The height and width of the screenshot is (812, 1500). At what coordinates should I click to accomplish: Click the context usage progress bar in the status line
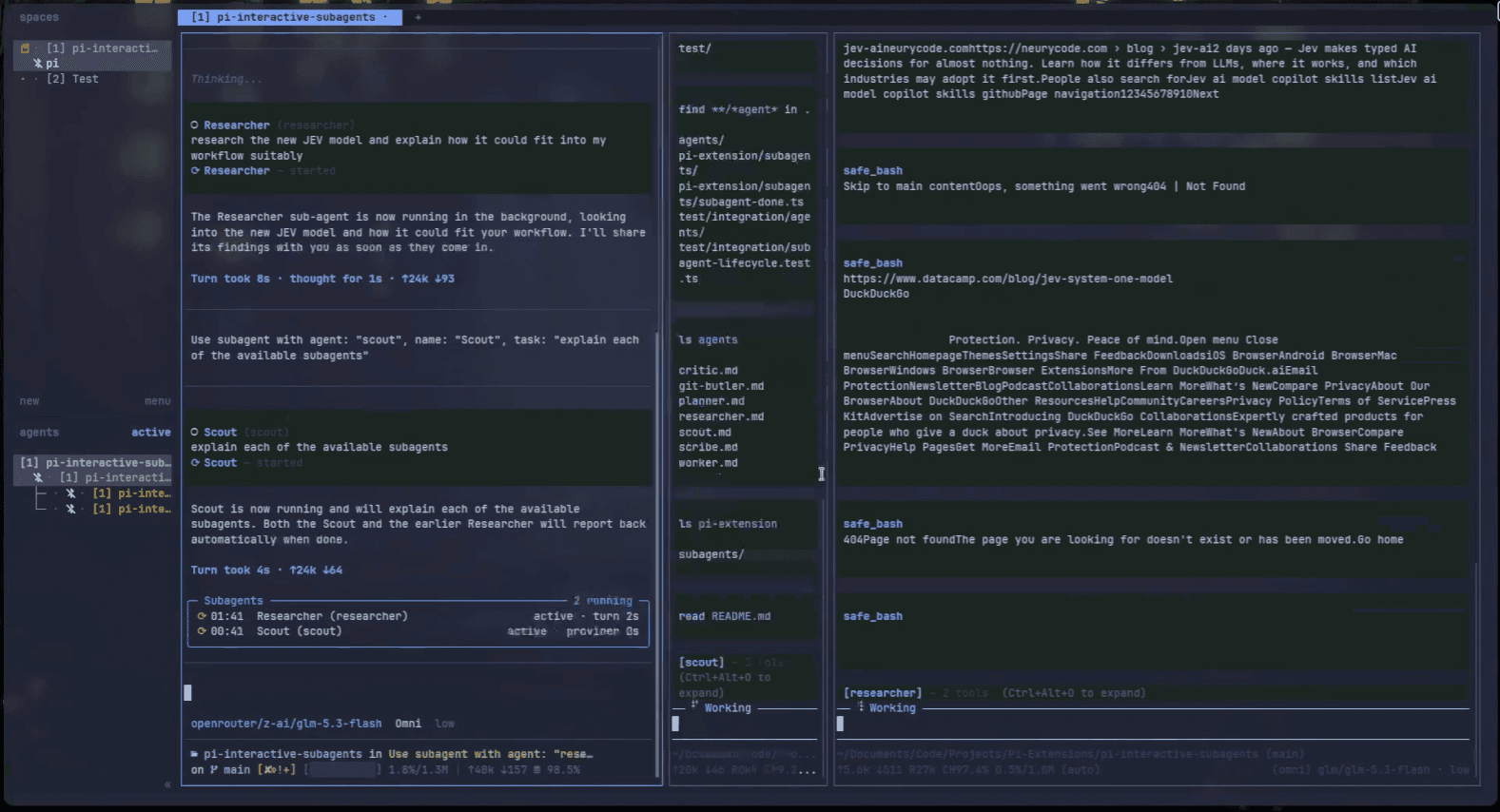[x=342, y=770]
